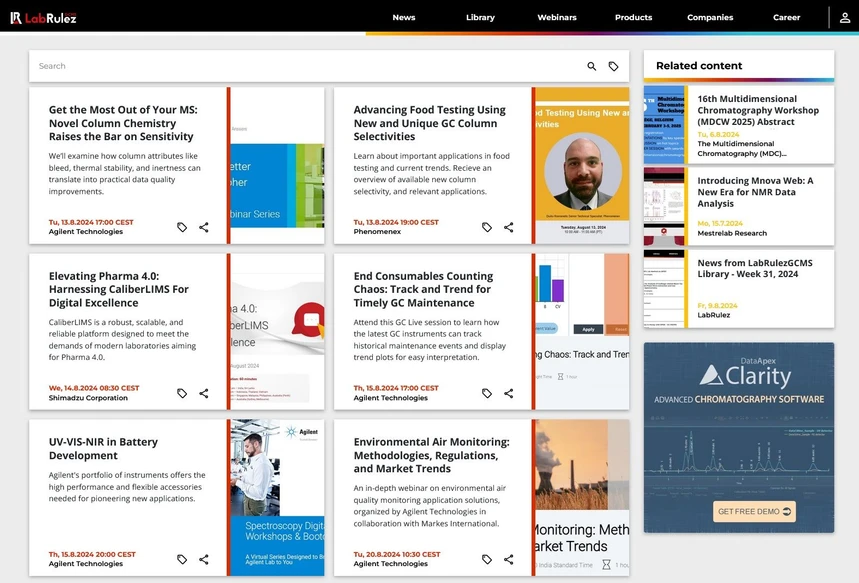This screenshot has width=859, height=583.
Task: Open the News menu
Action: [404, 18]
